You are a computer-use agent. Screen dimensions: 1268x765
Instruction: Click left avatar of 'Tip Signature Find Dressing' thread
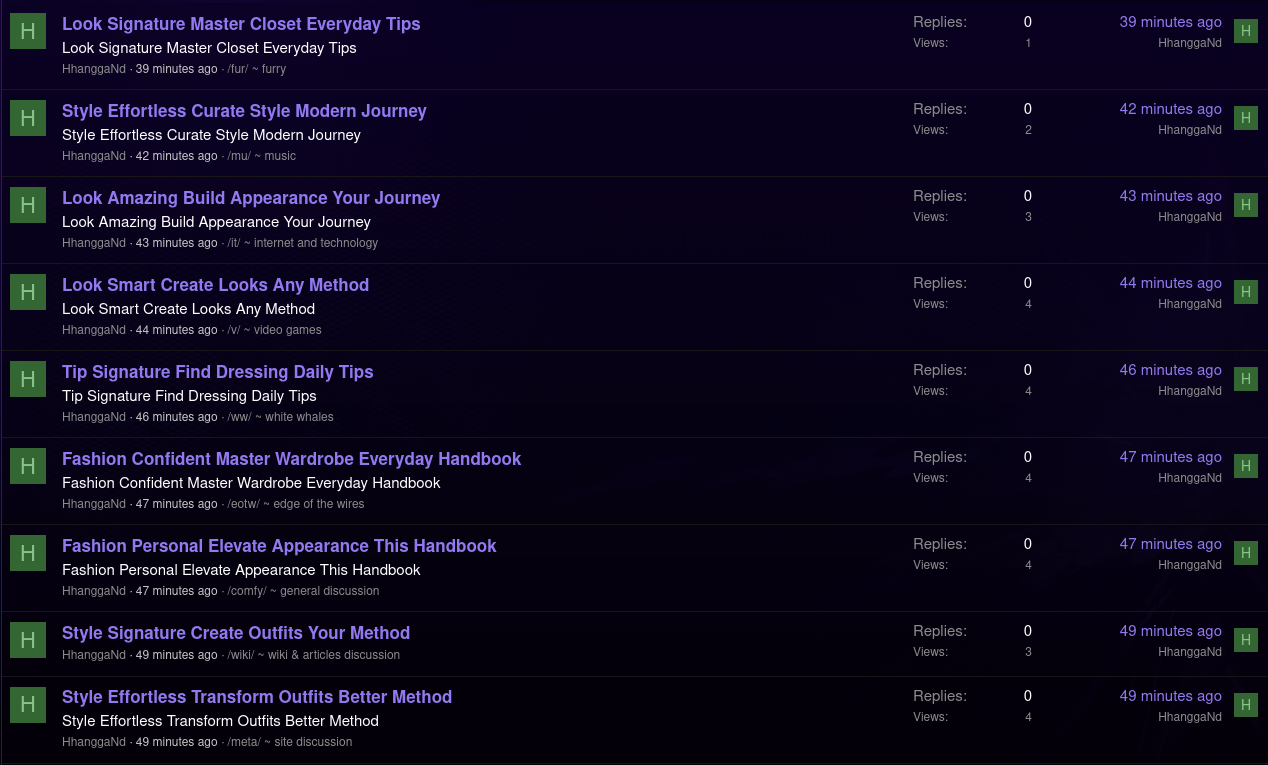tap(28, 379)
